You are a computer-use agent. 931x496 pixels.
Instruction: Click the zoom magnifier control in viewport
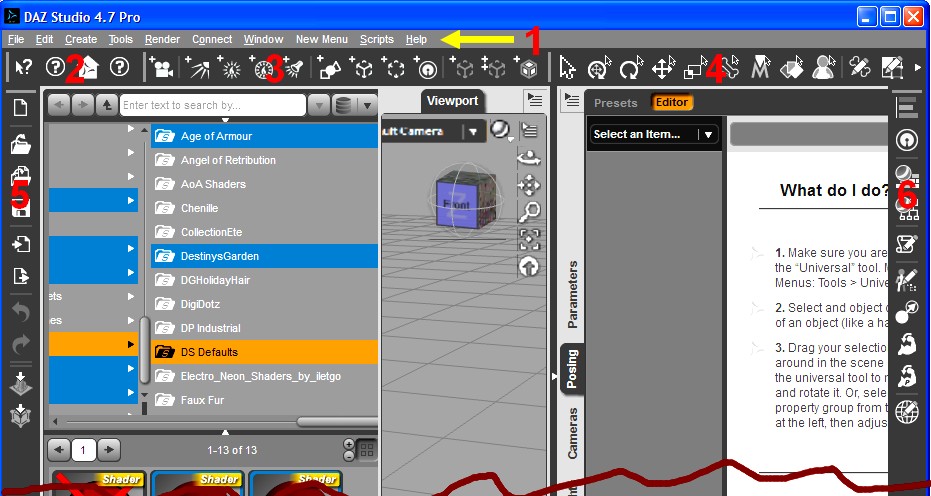pos(529,212)
